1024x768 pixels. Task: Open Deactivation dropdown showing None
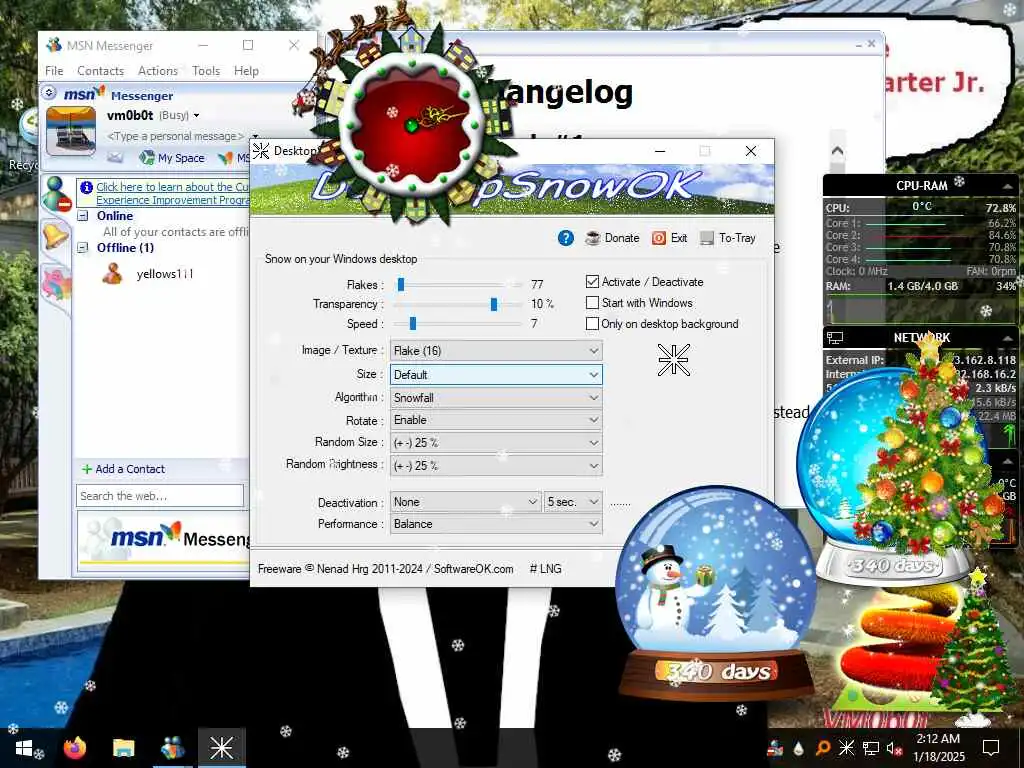(466, 502)
